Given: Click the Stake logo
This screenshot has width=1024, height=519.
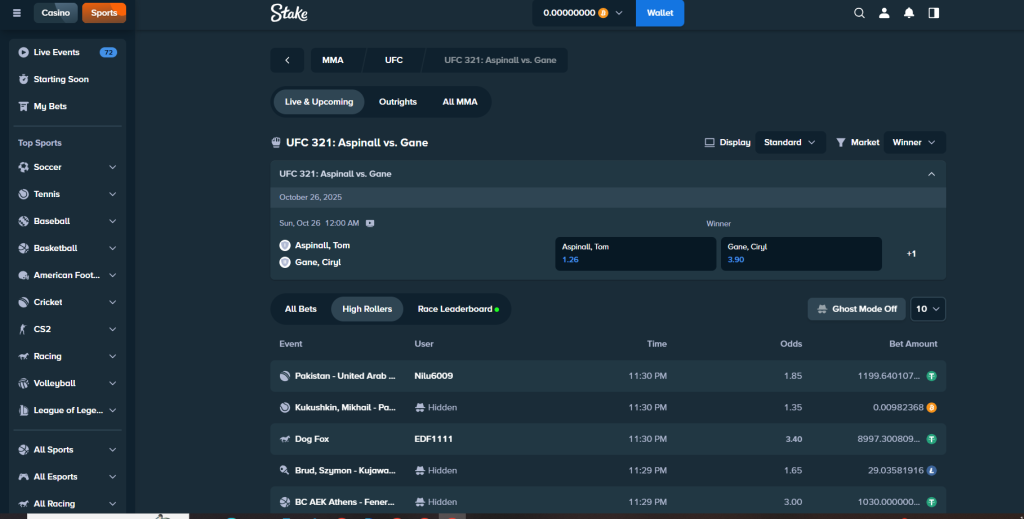Looking at the screenshot, I should 289,13.
